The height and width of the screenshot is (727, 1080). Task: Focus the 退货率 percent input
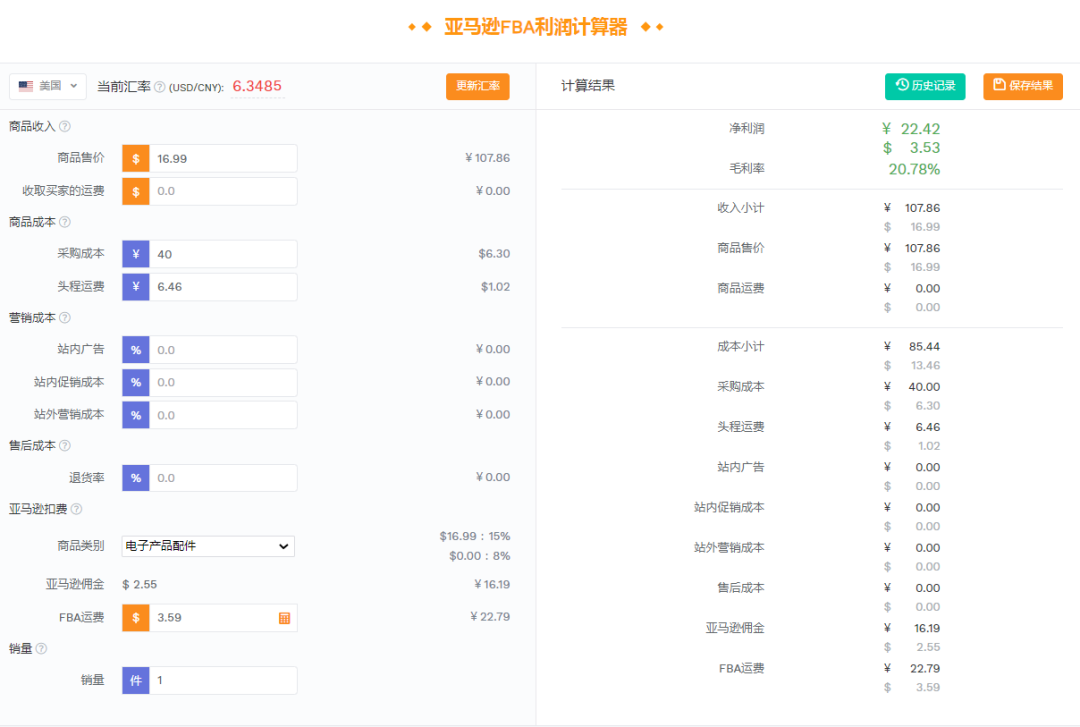click(223, 478)
